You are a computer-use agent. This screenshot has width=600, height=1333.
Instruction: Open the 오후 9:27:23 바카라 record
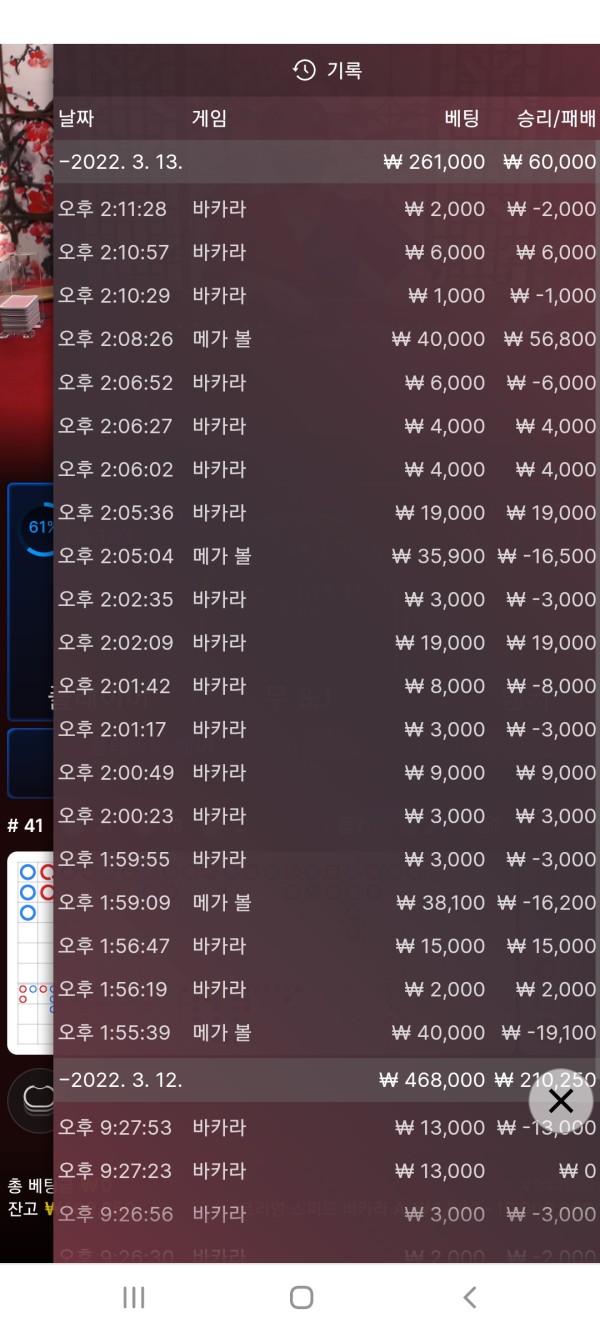point(326,1170)
